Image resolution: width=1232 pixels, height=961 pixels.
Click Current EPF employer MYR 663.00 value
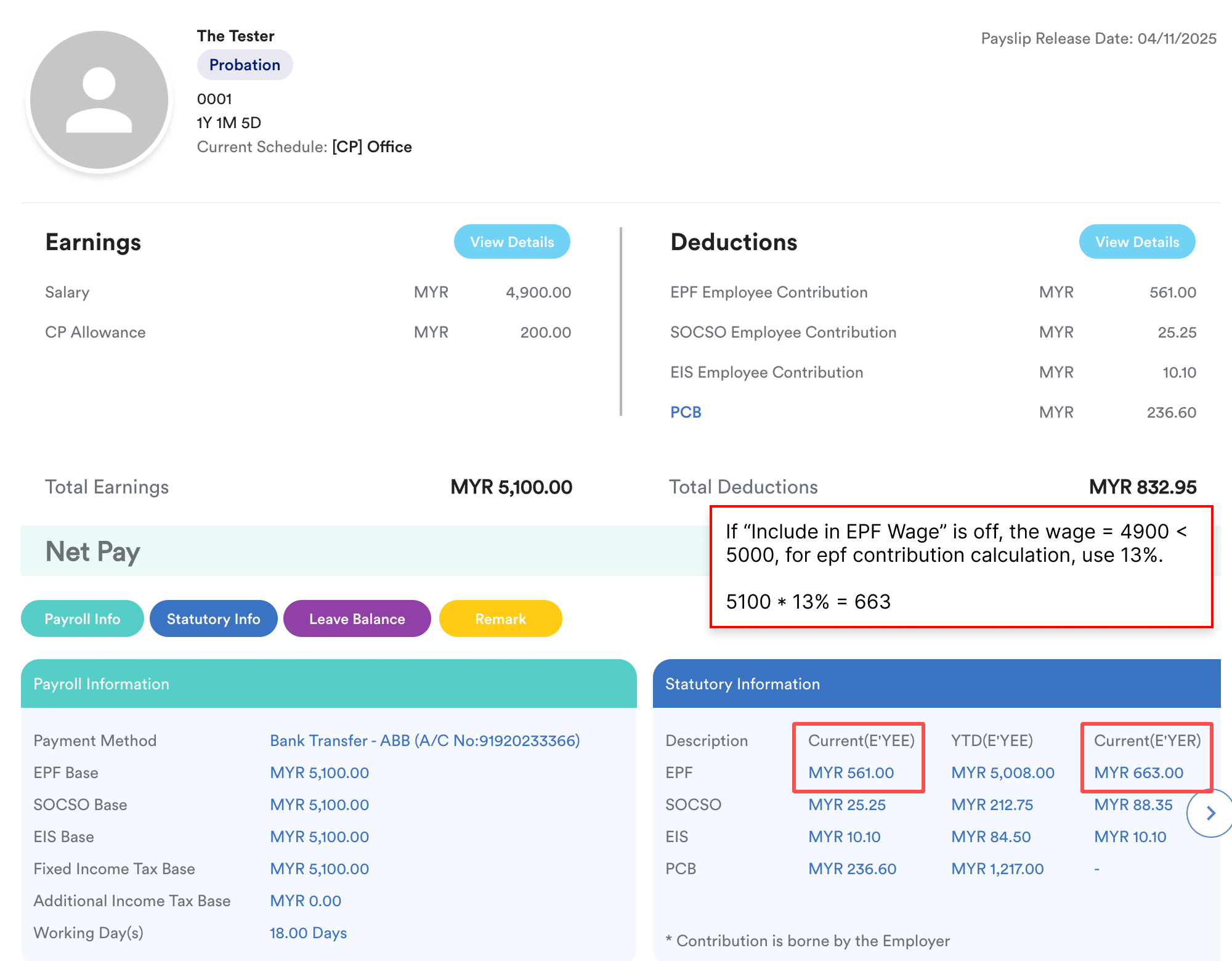1138,772
